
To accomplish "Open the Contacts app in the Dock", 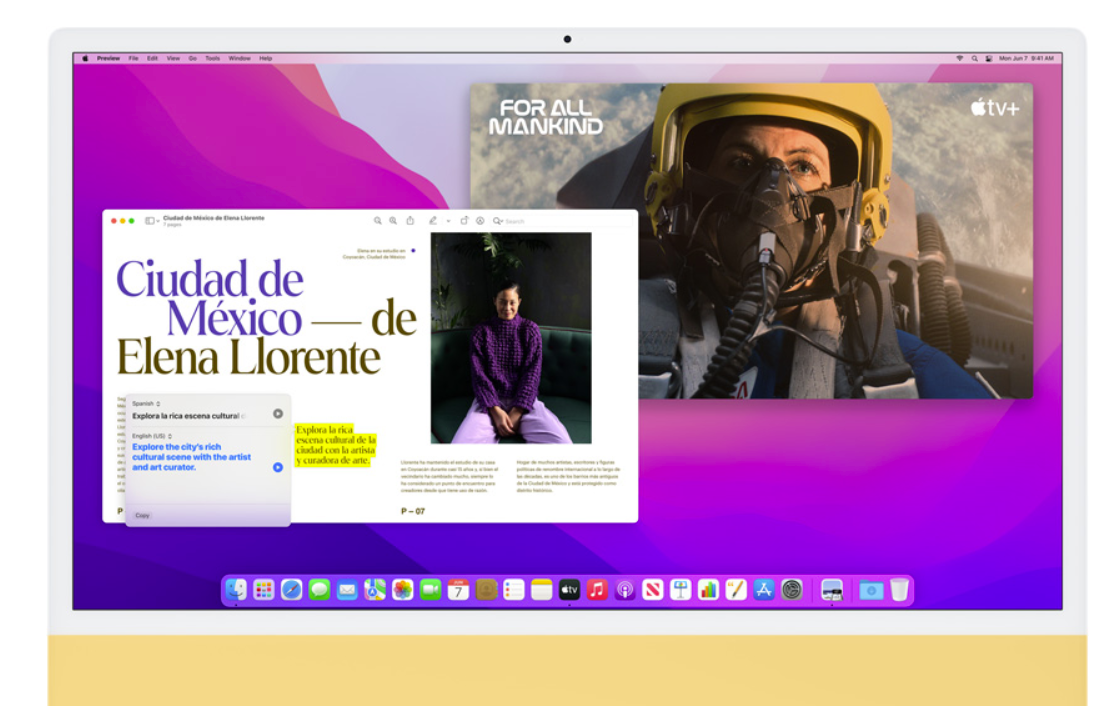I will [x=486, y=590].
